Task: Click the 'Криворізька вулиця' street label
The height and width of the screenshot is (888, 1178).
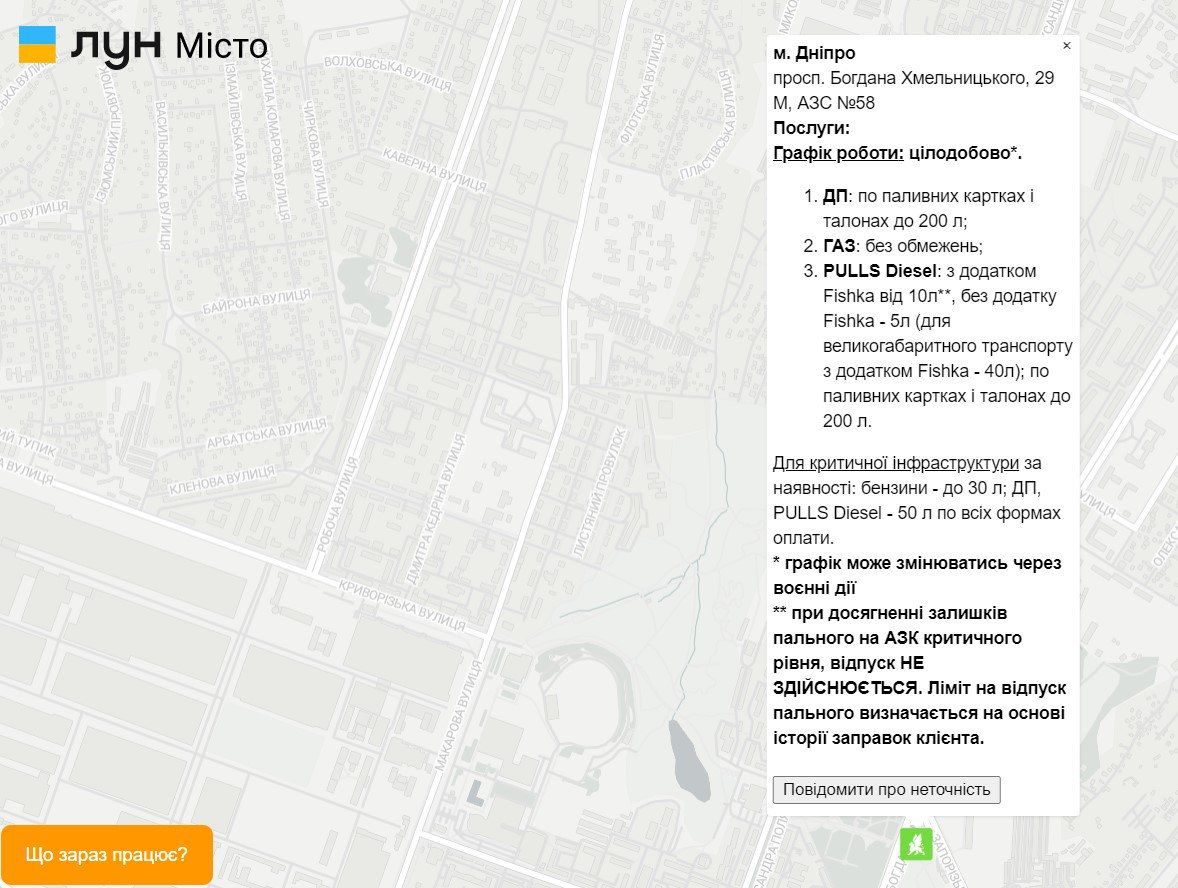Action: tap(401, 599)
